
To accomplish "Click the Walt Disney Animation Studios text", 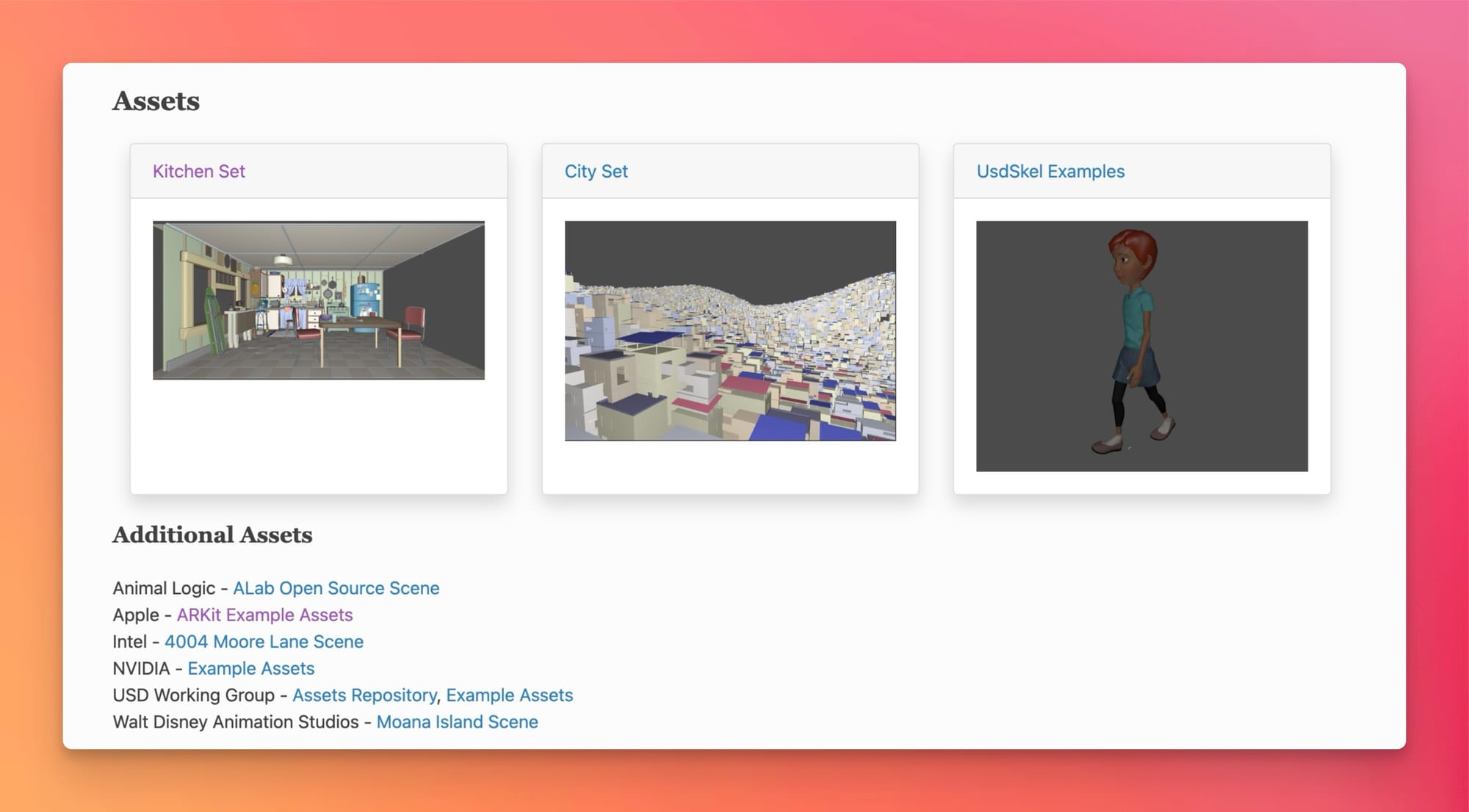I will 235,722.
